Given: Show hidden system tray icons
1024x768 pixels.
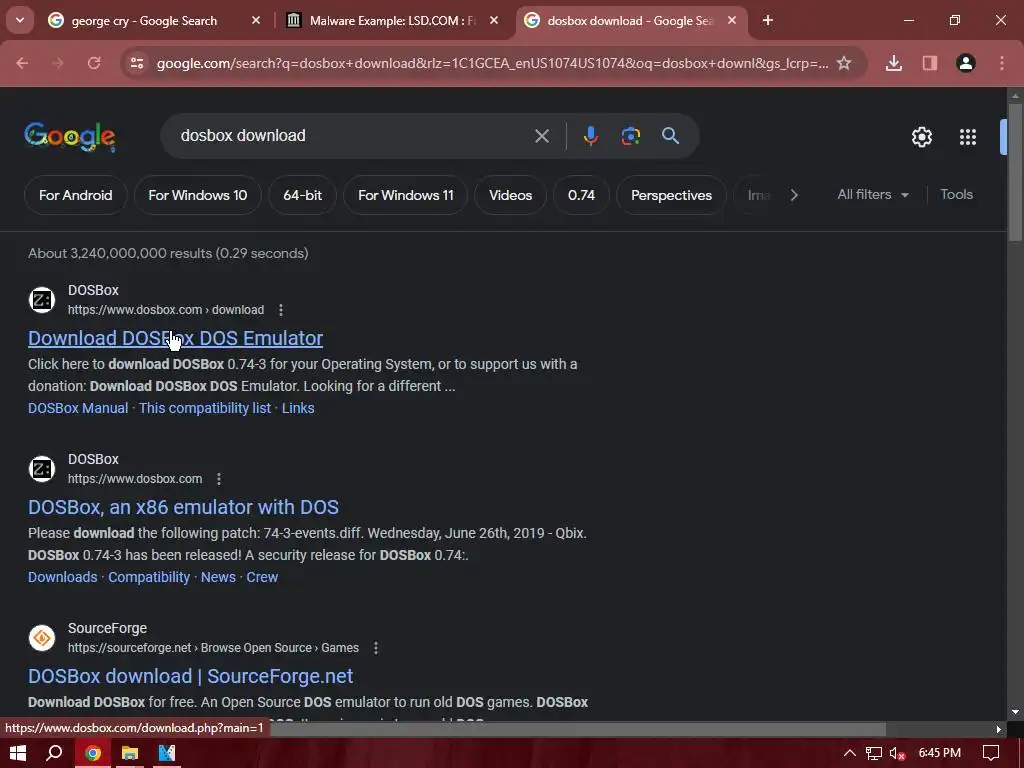Looking at the screenshot, I should coord(849,753).
